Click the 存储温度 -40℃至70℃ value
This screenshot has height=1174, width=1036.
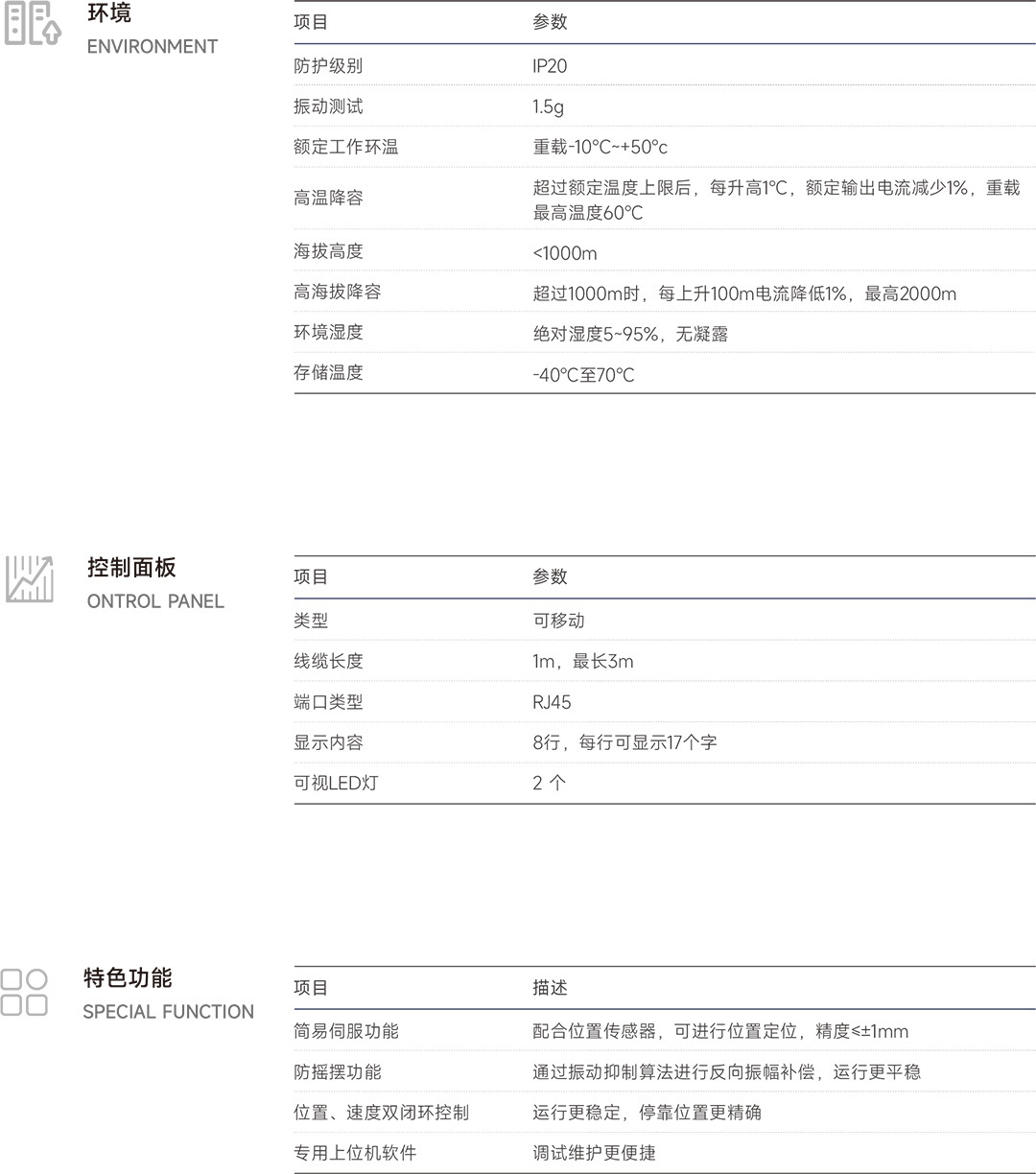583,374
